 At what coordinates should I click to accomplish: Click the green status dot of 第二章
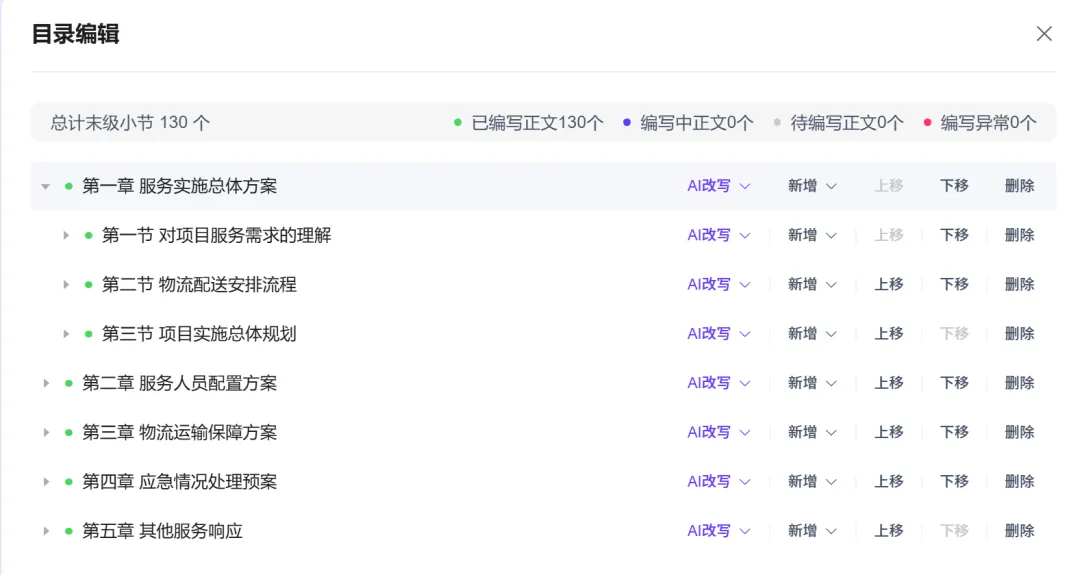[x=69, y=383]
